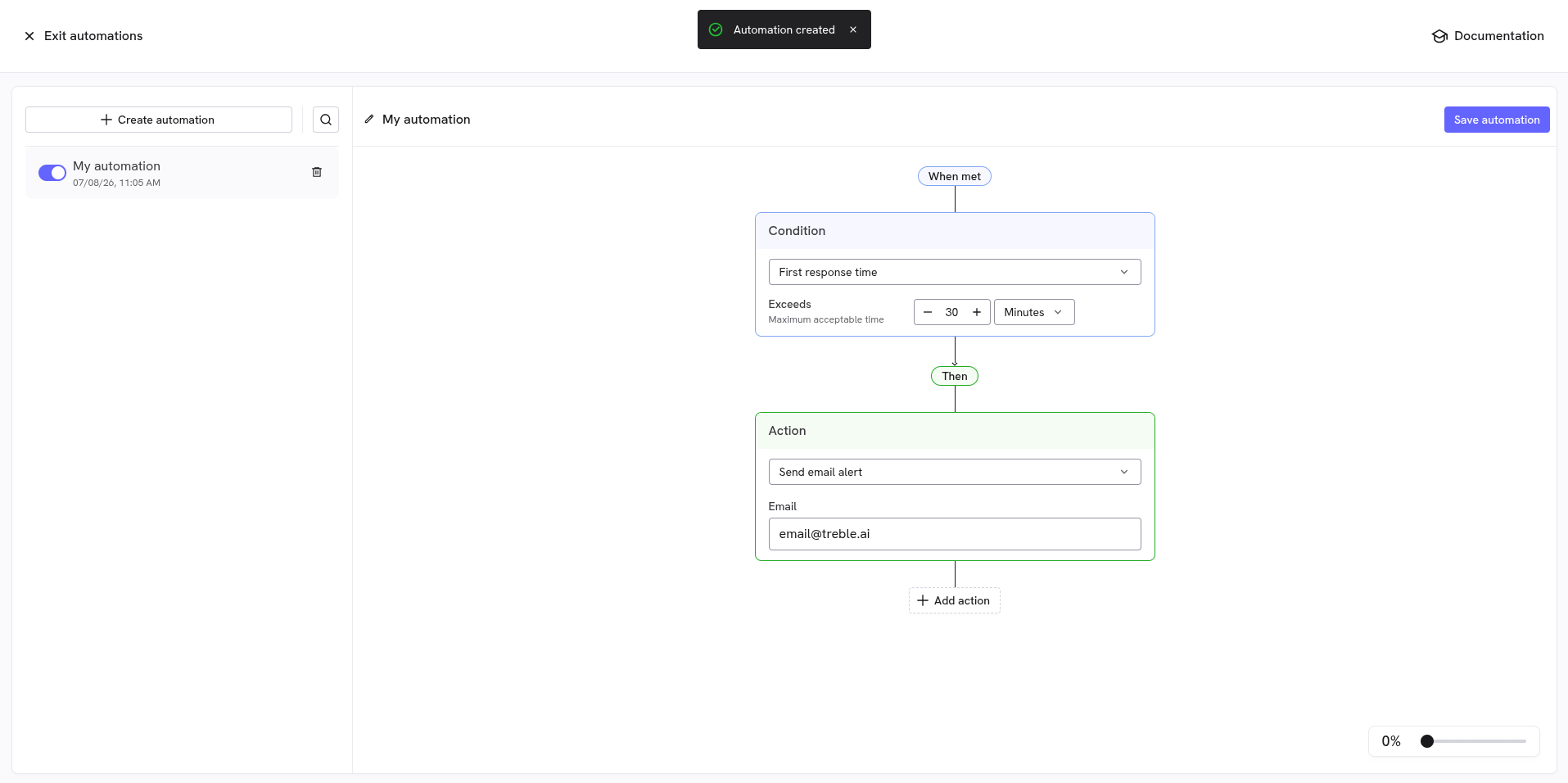Dismiss the Automation created notification

(x=853, y=29)
